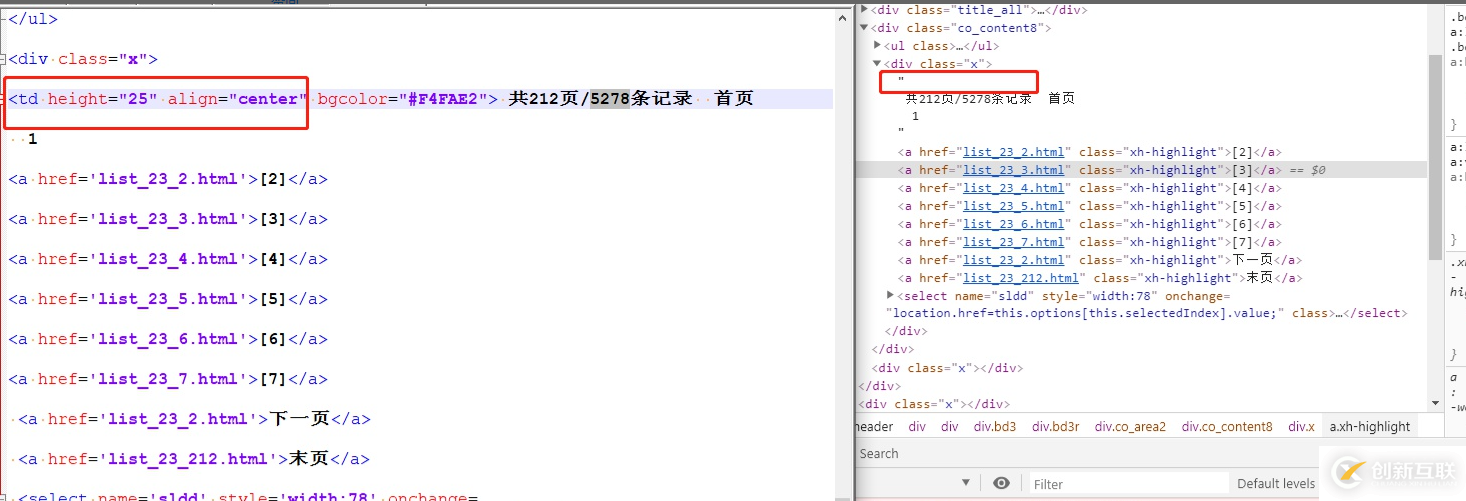Screen dimensions: 1466x501
Task: Select the div.co_area2 breadcrumb
Action: tap(1130, 427)
